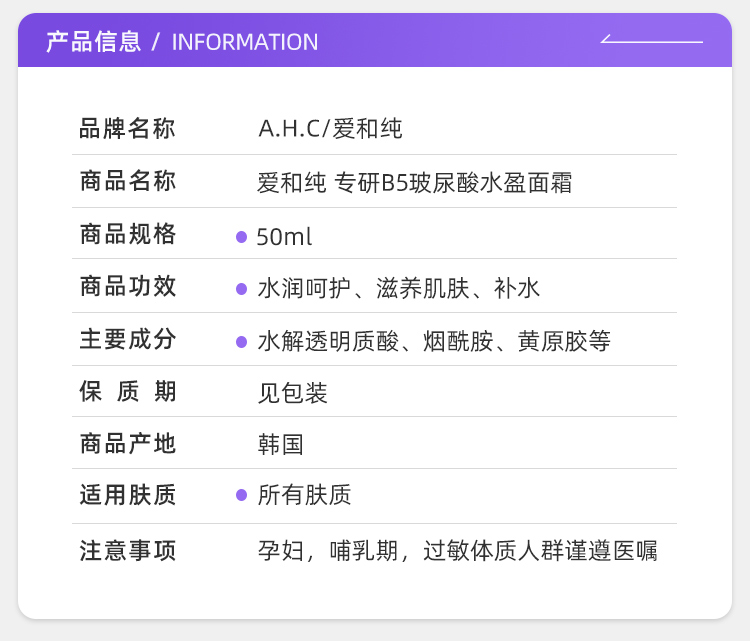
Task: Click the purple bullet beside 所有肤质
Action: click(x=241, y=495)
